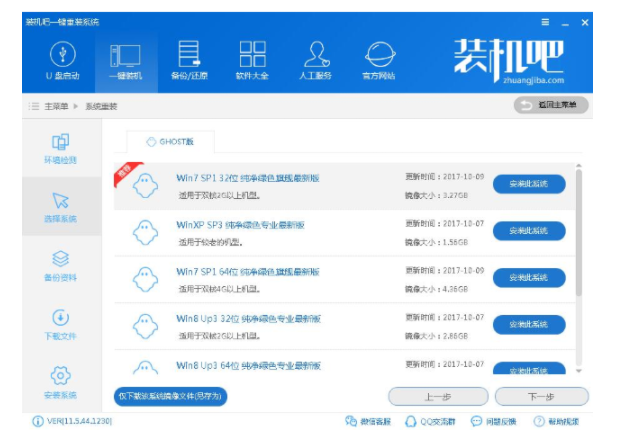
Task: Open 帮助视频 in the footer
Action: pos(556,422)
